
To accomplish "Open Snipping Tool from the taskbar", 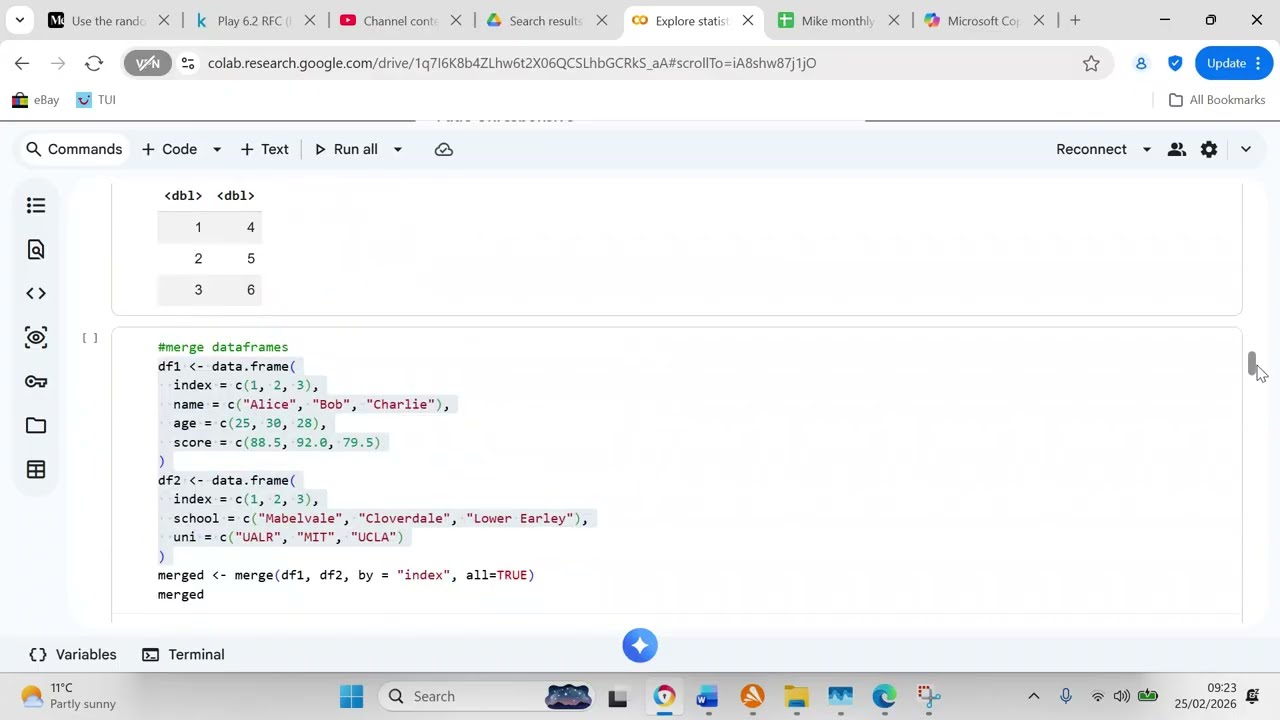I will click(928, 696).
